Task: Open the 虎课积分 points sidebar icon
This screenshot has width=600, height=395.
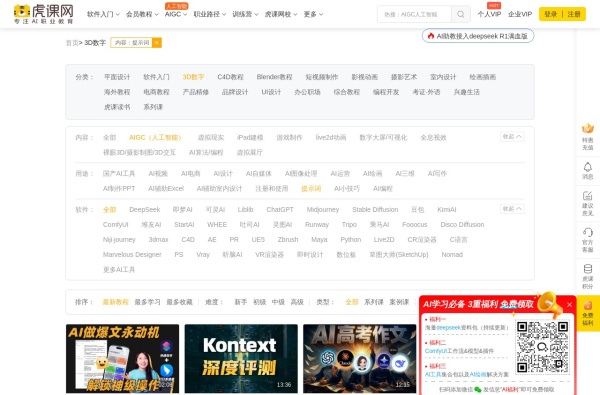Action: click(587, 276)
